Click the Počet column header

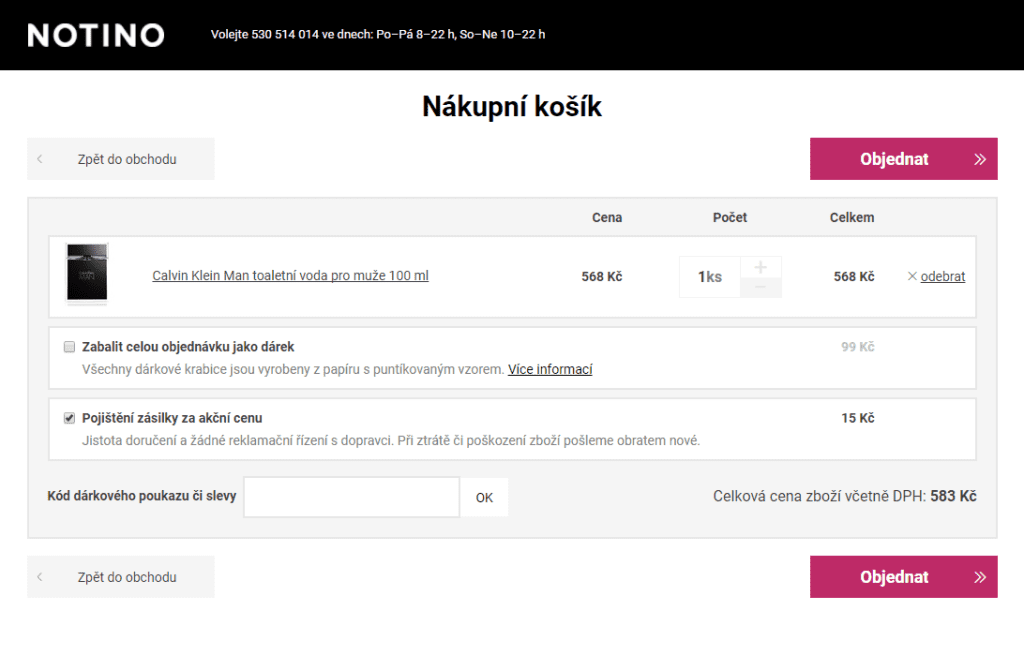click(729, 217)
